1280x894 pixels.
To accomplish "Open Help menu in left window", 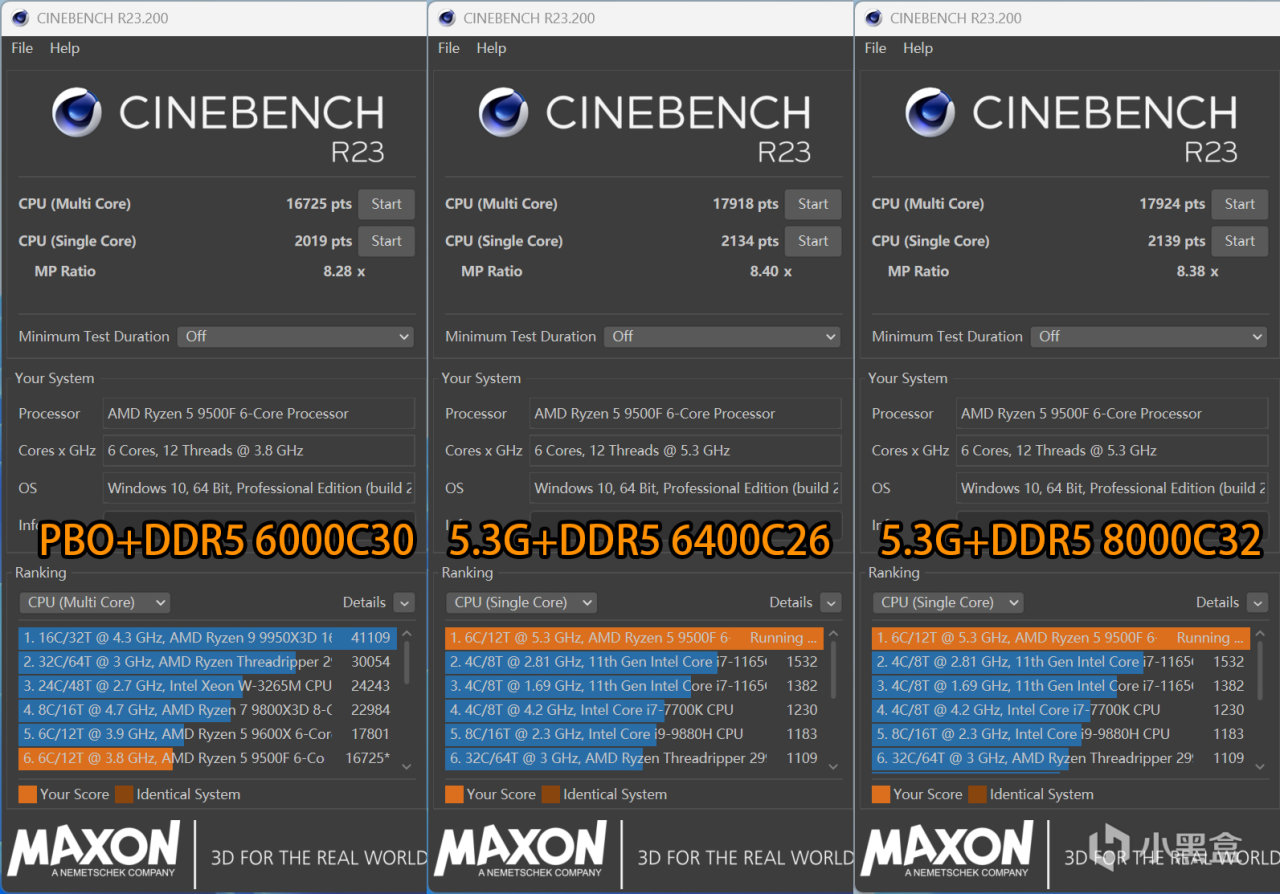I will click(65, 48).
